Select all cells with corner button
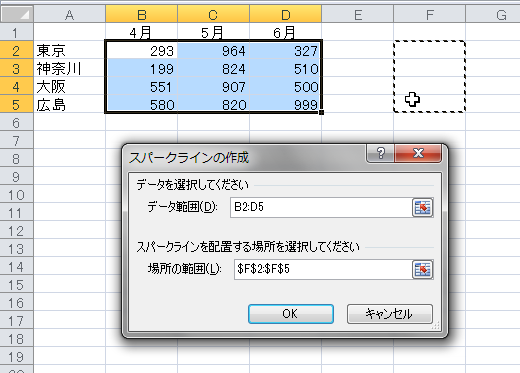This screenshot has height=373, width=520. click(x=17, y=15)
